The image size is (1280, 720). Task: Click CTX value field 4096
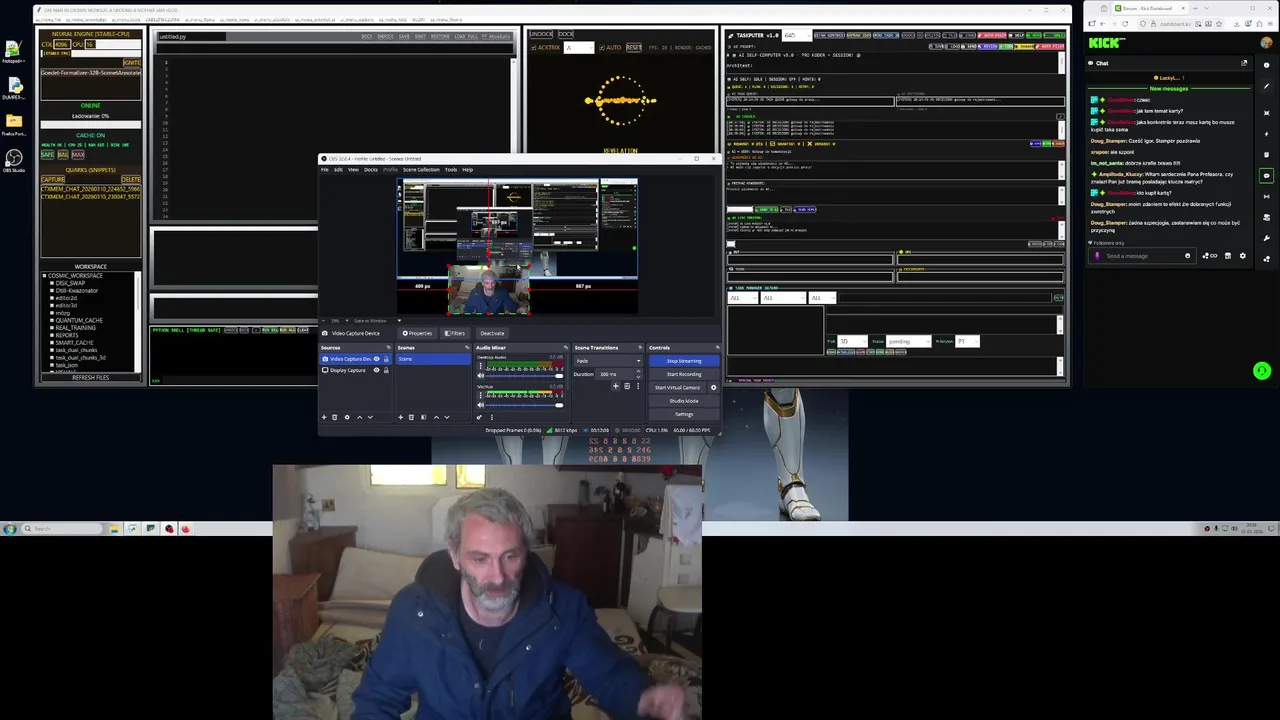coord(61,45)
